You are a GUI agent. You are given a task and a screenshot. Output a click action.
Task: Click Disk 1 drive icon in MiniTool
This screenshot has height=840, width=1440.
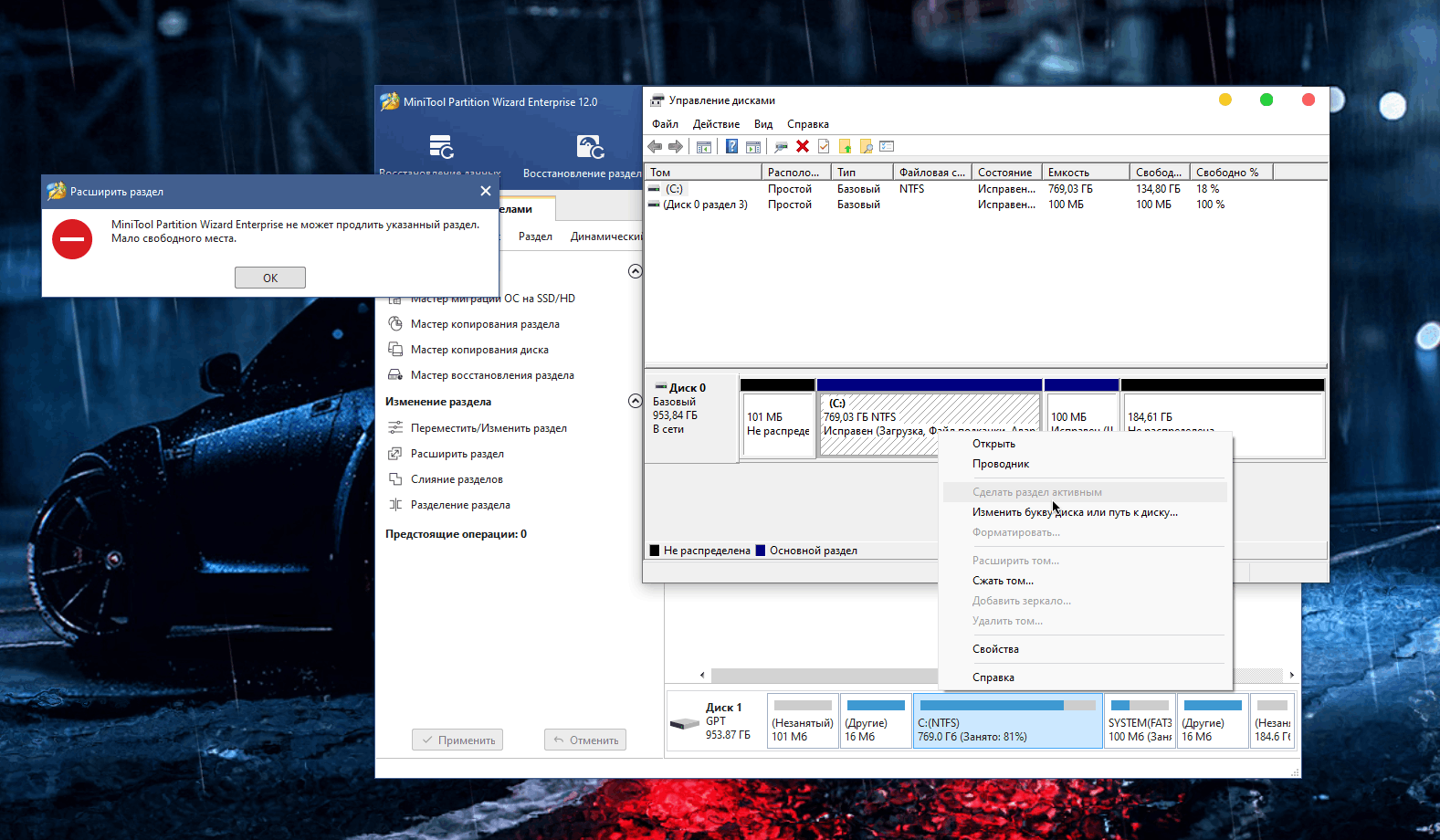pyautogui.click(x=685, y=724)
